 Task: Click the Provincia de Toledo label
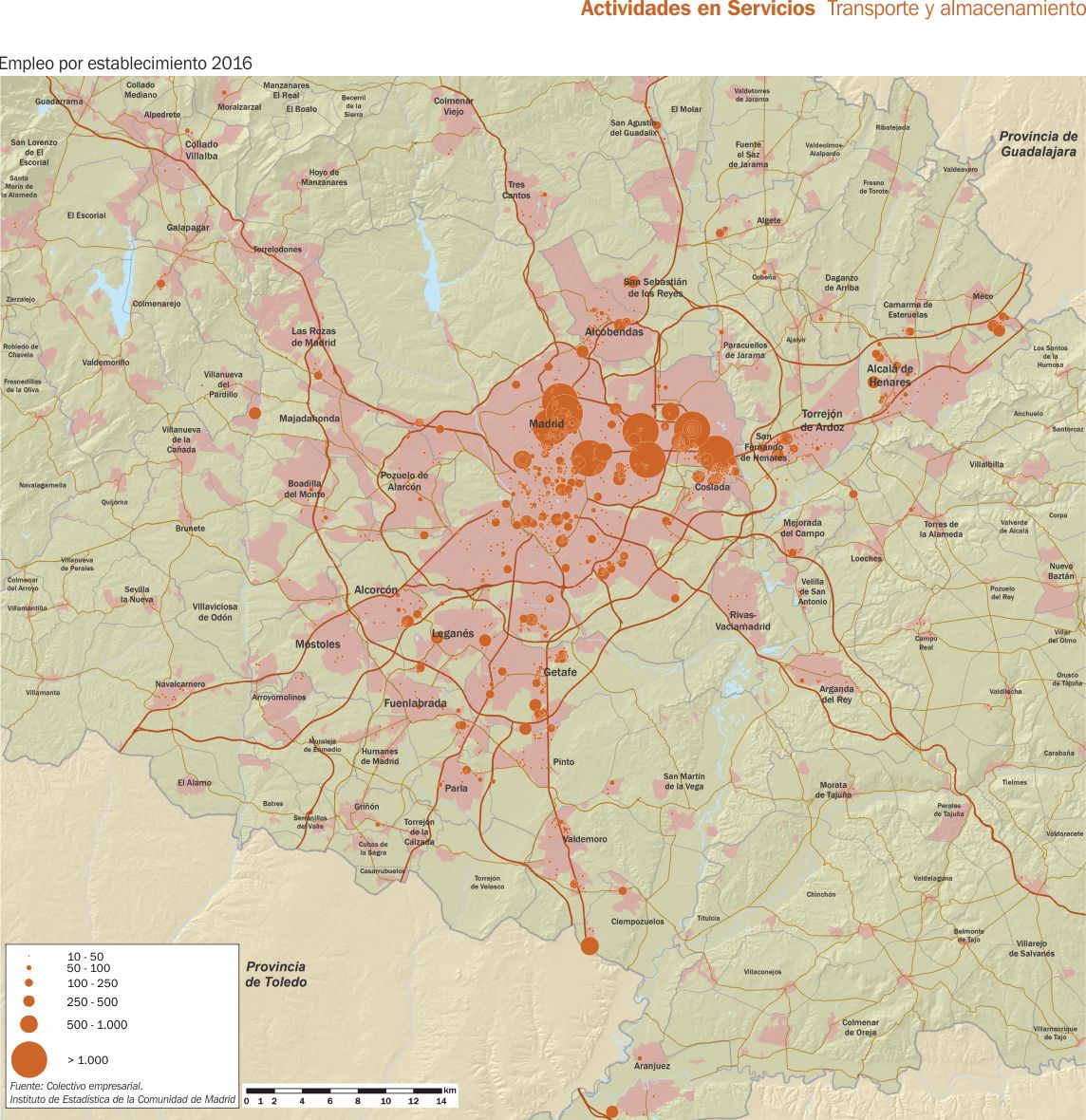point(275,975)
